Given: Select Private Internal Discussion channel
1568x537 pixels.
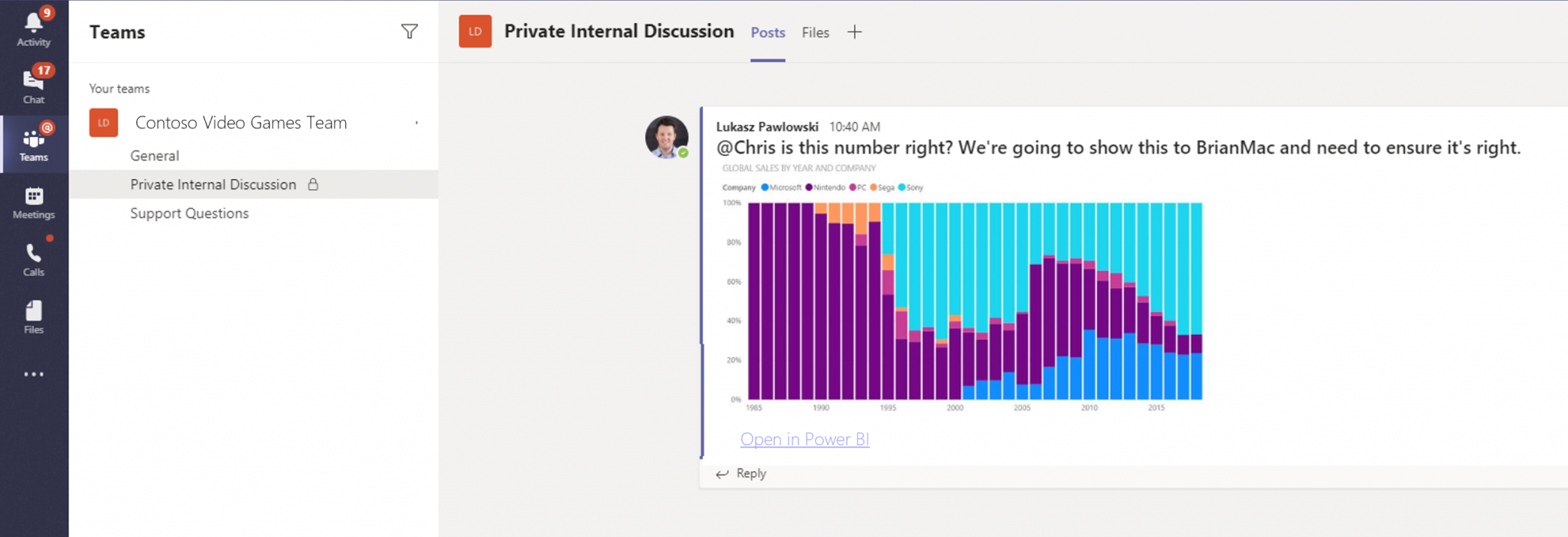Looking at the screenshot, I should [213, 184].
